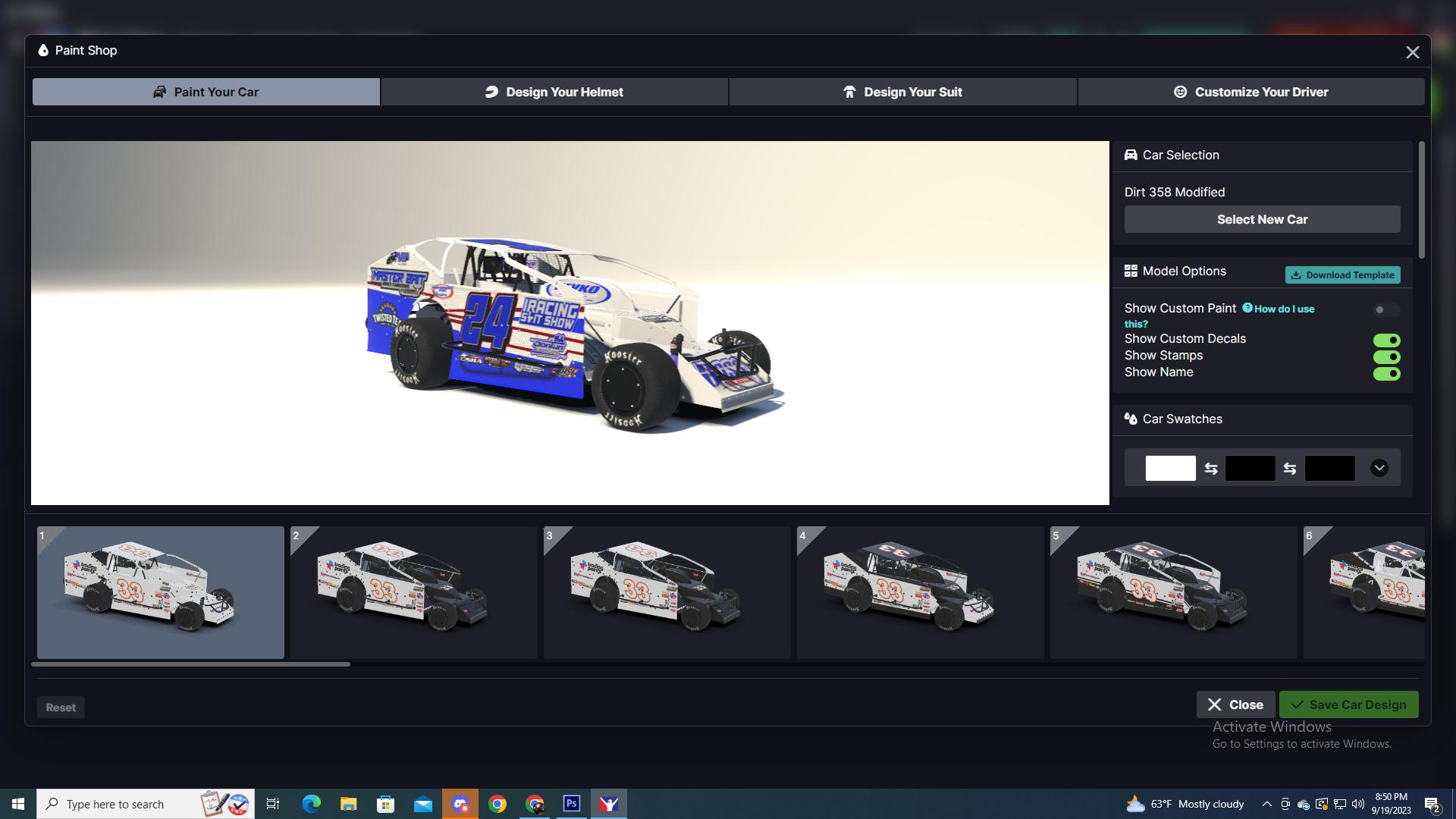Click the Reset button
Screen dimensions: 1456x819
61,706
